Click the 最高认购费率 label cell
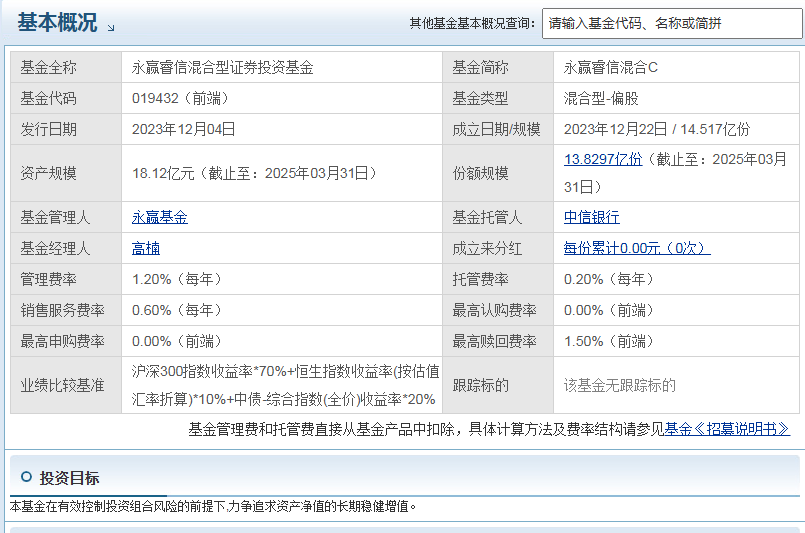The image size is (805, 533). (x=498, y=310)
